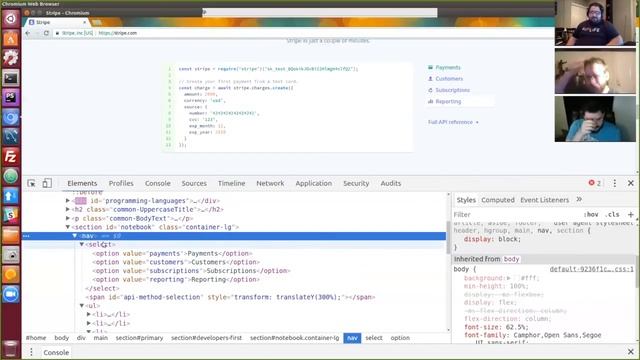Open the Console tab

click(158, 183)
